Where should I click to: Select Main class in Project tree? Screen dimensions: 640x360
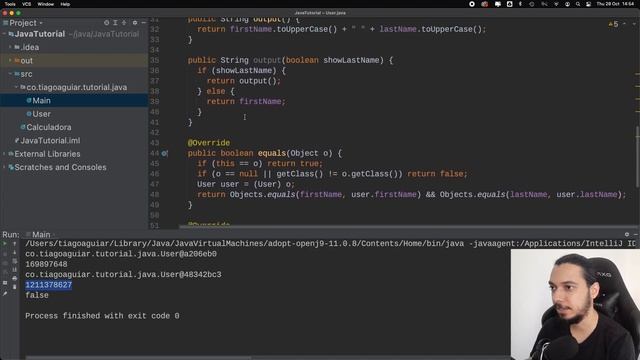[x=42, y=100]
